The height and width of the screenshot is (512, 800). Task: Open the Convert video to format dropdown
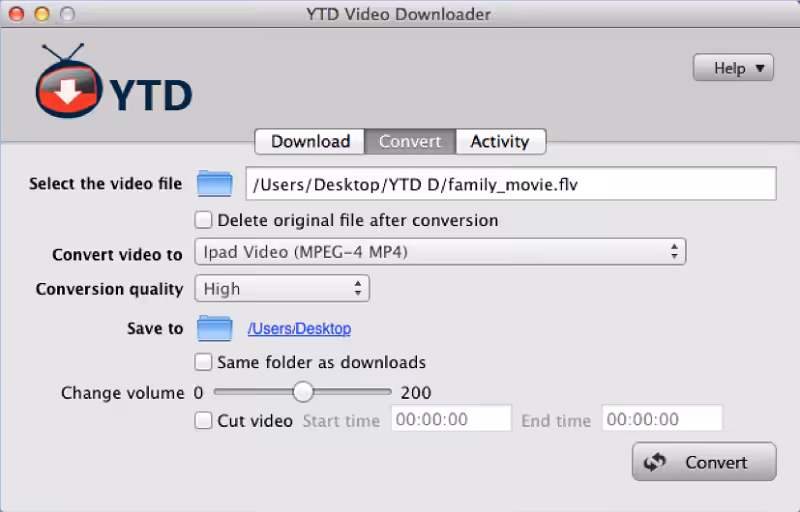point(440,252)
